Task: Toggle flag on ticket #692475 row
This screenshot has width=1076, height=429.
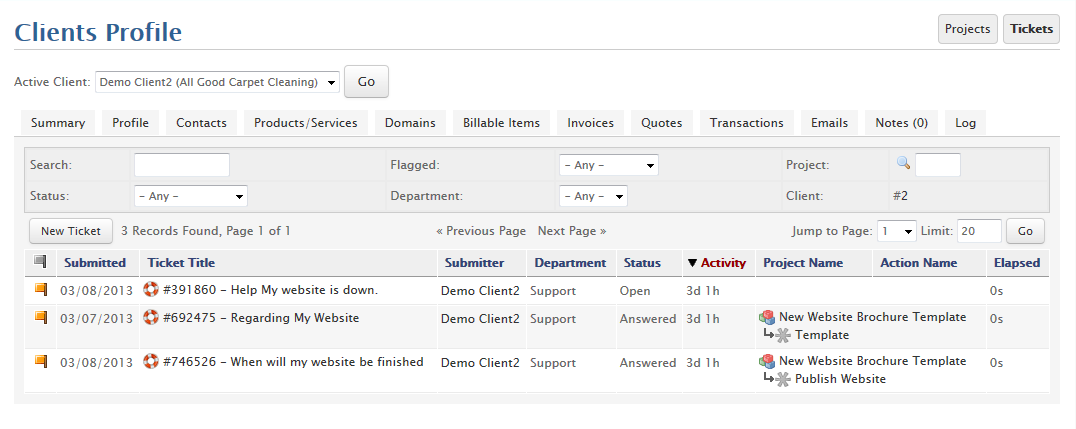Action: tap(41, 318)
